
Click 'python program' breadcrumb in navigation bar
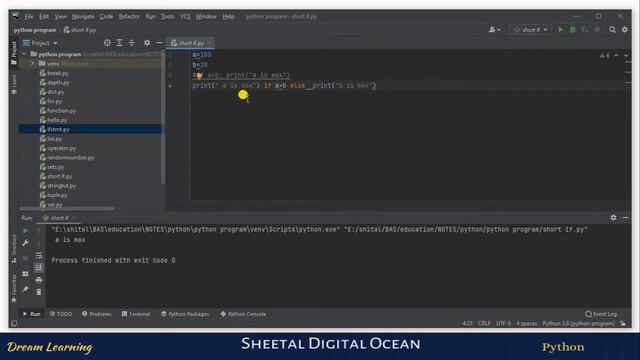coord(35,30)
